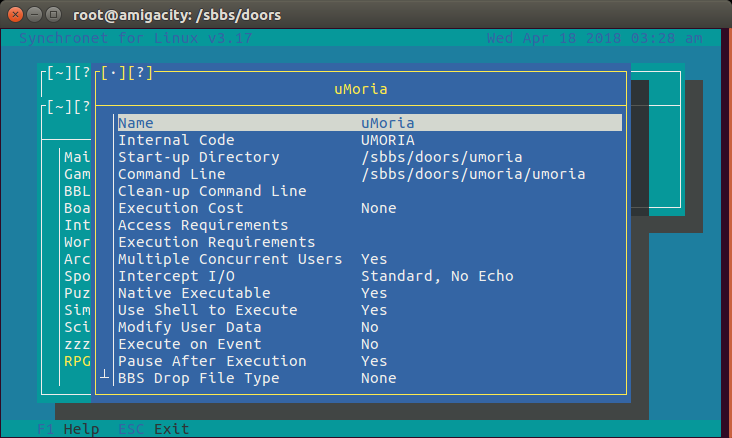This screenshot has height=438, width=732.
Task: Toggle the Modify User Data setting
Action: coord(190,327)
